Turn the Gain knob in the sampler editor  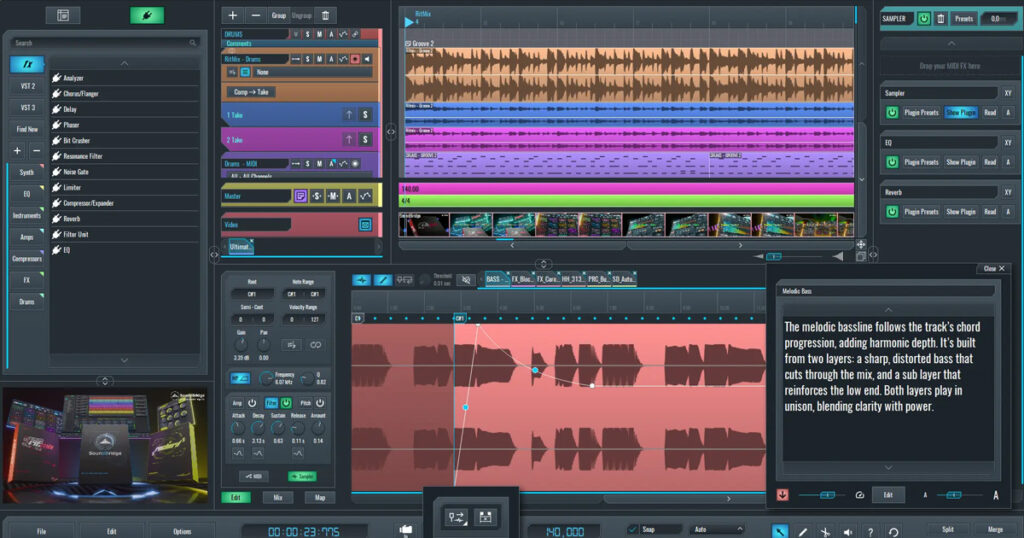(241, 345)
